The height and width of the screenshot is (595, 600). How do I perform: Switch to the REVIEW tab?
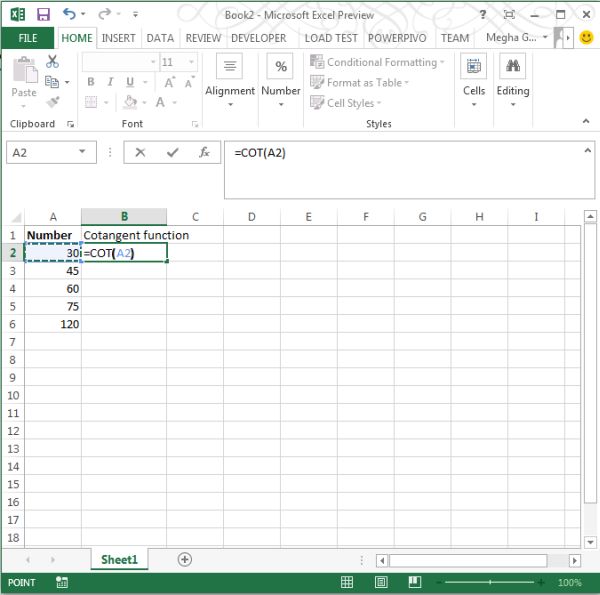203,38
